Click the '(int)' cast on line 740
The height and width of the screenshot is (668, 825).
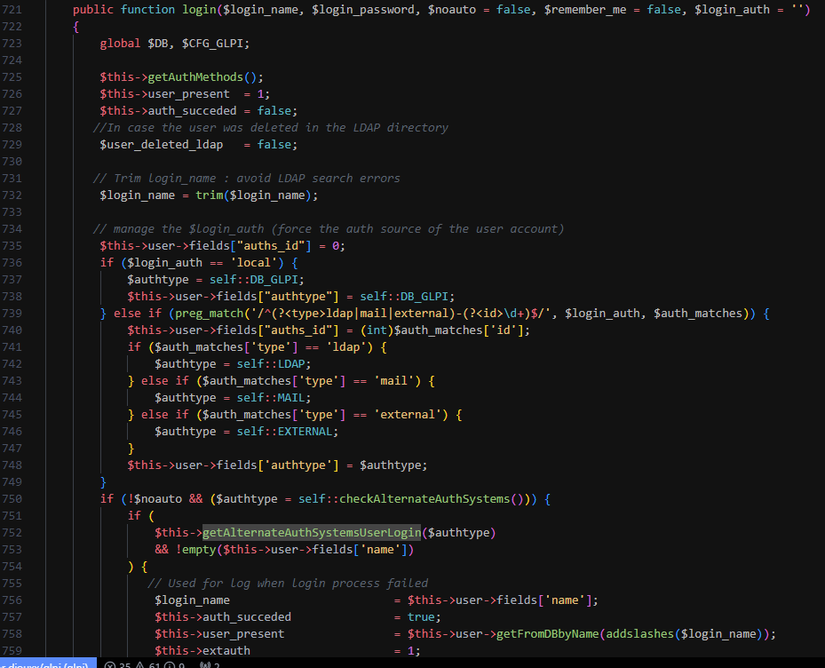coord(377,330)
